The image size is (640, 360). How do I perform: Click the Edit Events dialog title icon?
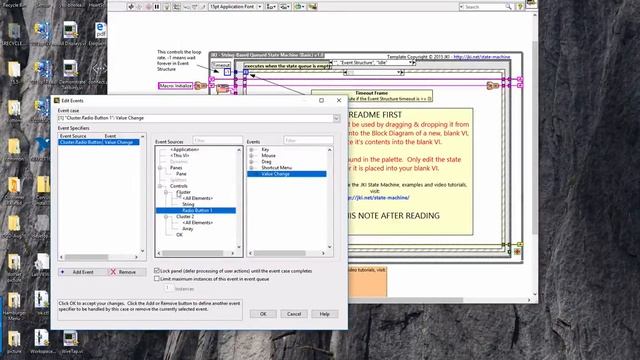[57, 100]
